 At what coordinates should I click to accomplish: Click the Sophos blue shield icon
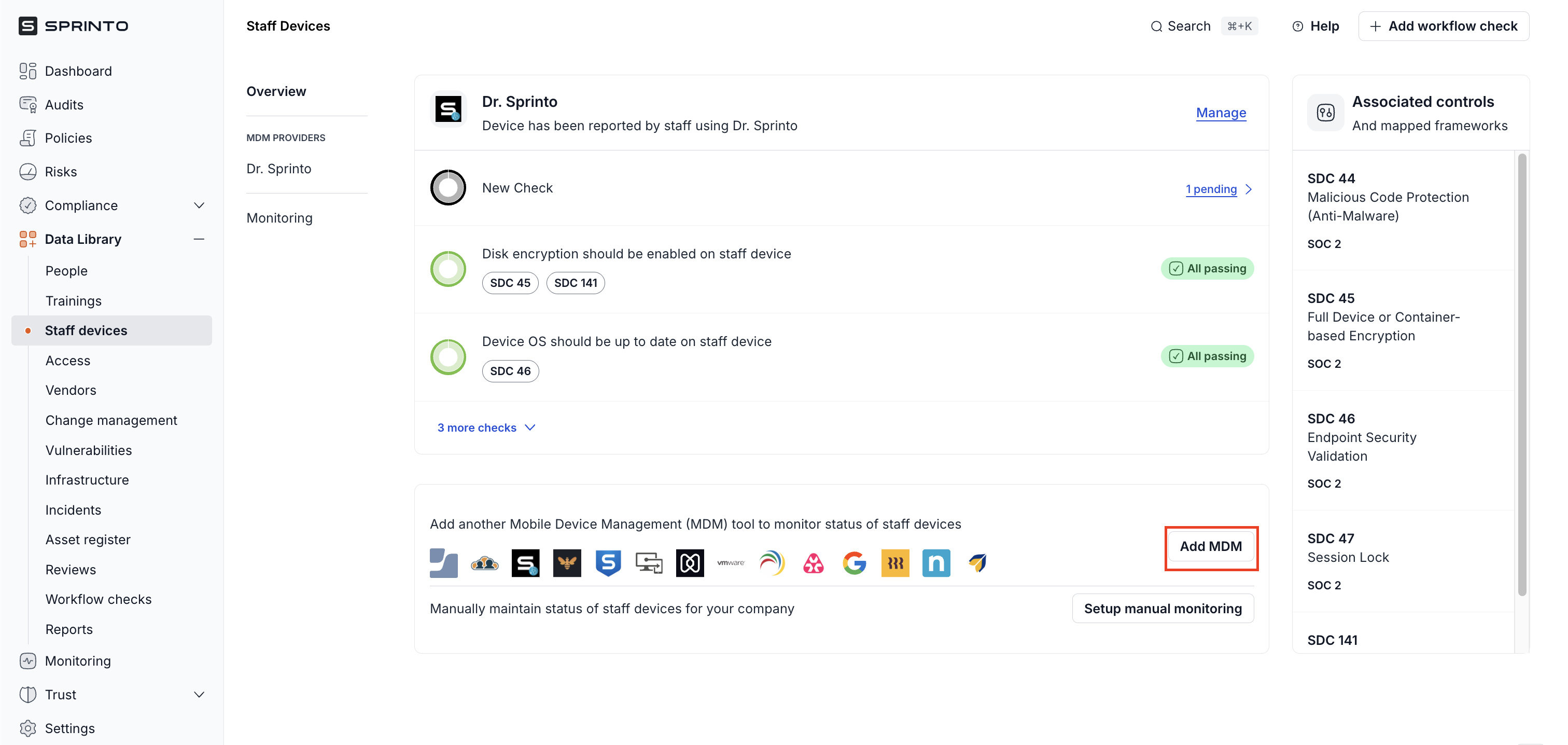click(x=608, y=563)
